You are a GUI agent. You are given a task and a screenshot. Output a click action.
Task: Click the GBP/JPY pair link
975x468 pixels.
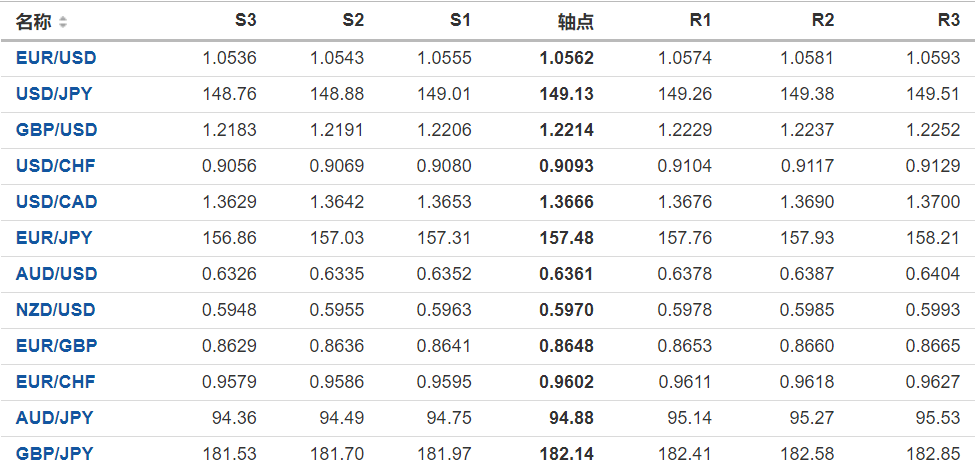[54, 454]
